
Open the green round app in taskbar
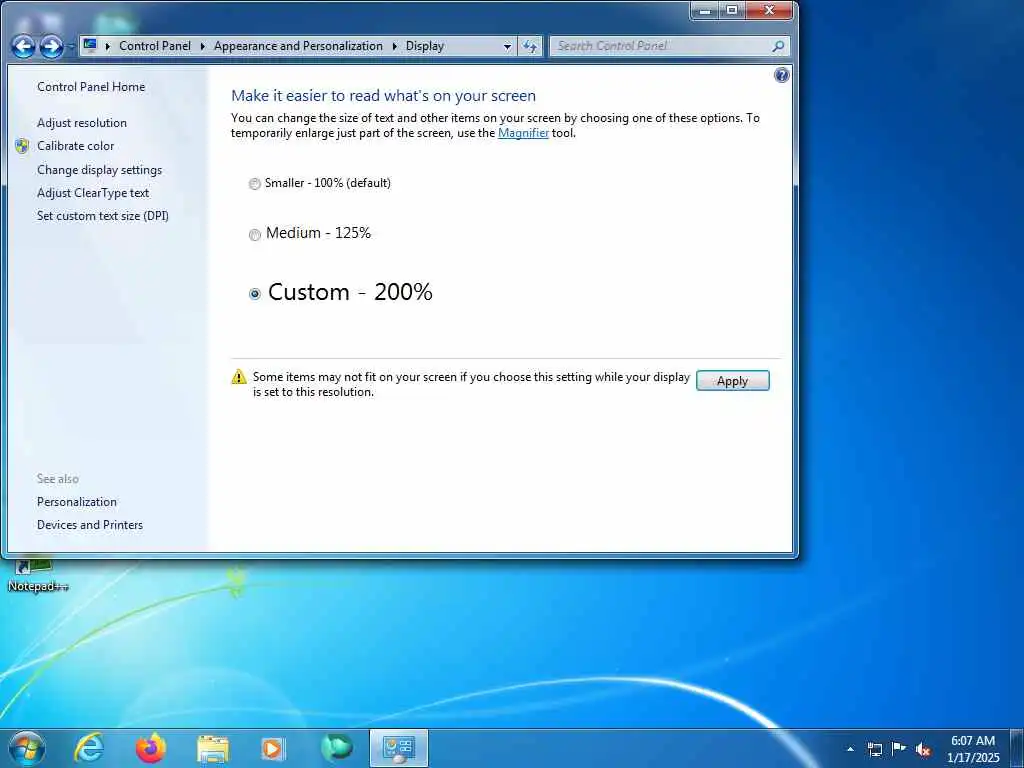tap(337, 748)
